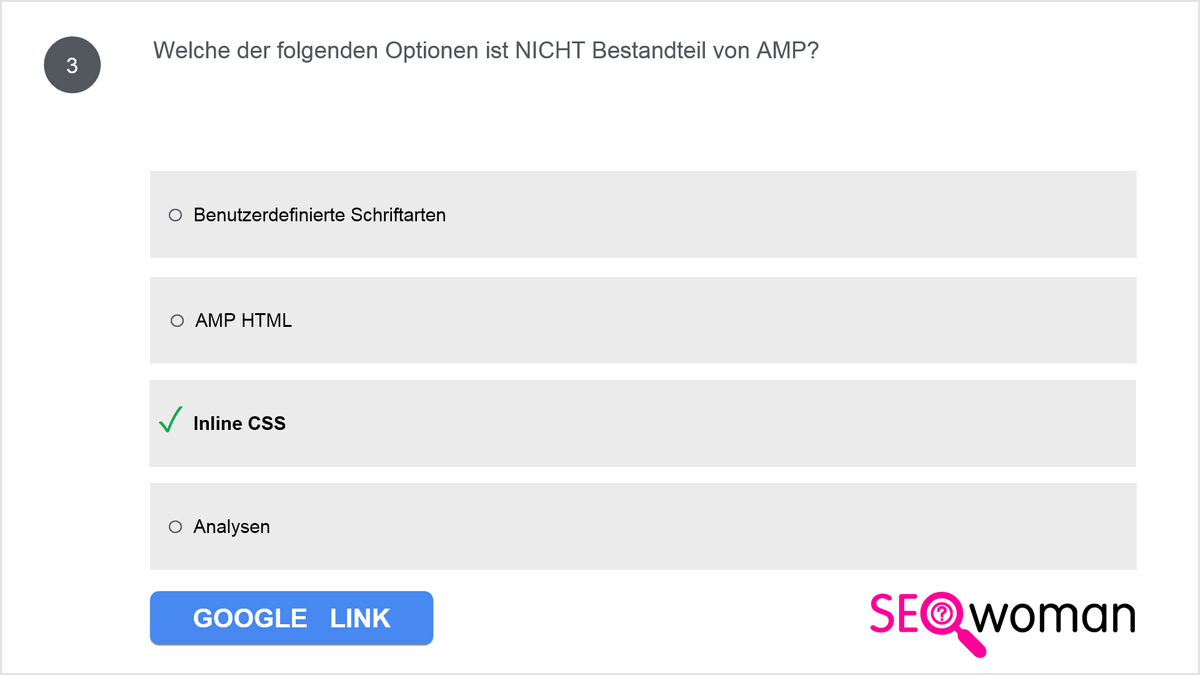1200x675 pixels.
Task: Select the Benutzerdefinierte Schriftarten radio button
Action: [175, 215]
